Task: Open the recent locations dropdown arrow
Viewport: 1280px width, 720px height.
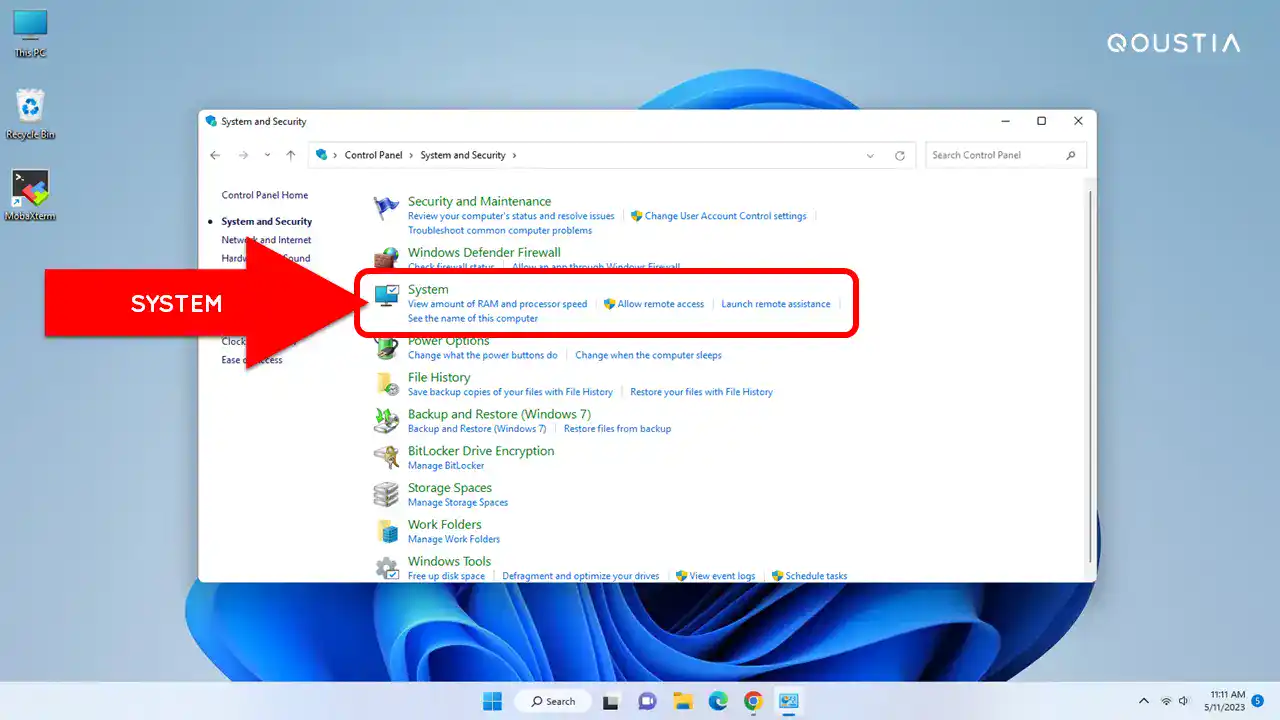Action: tap(267, 156)
